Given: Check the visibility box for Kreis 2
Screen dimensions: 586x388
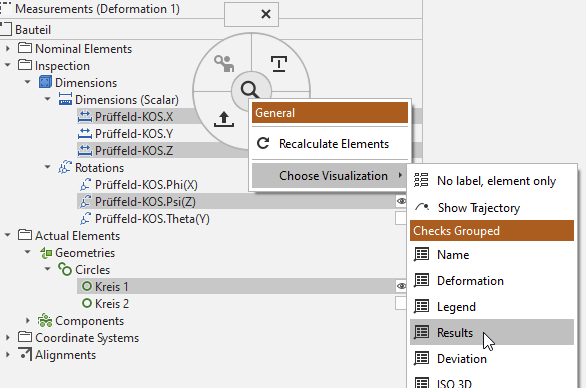Looking at the screenshot, I should tap(401, 303).
